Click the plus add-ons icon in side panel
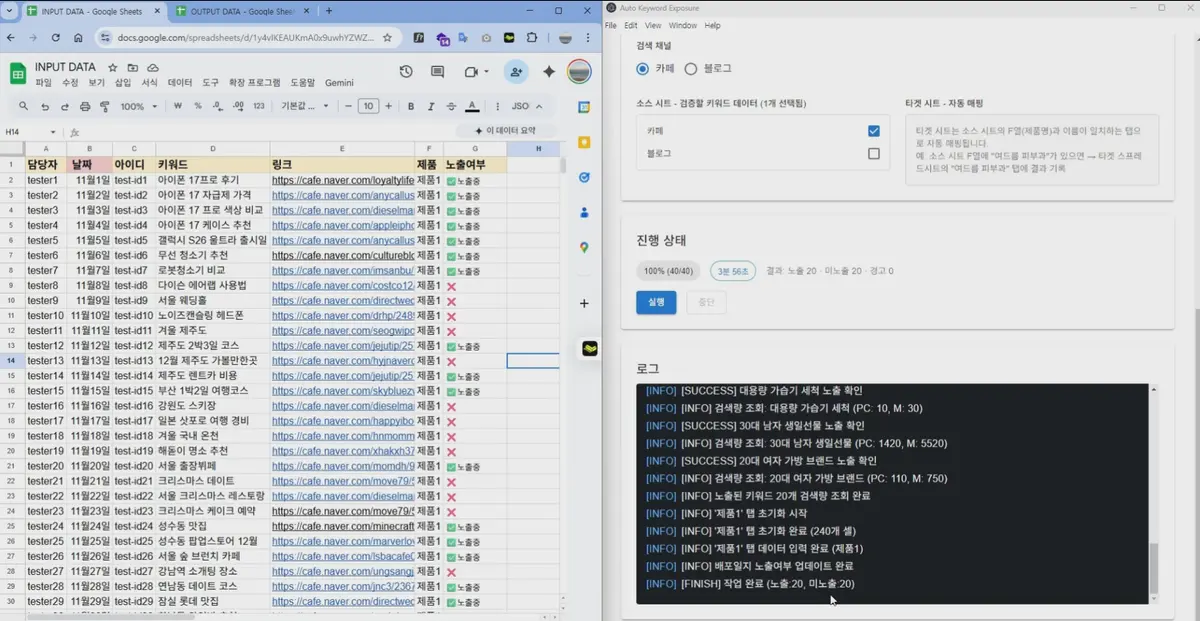Image resolution: width=1200 pixels, height=621 pixels. pos(584,303)
